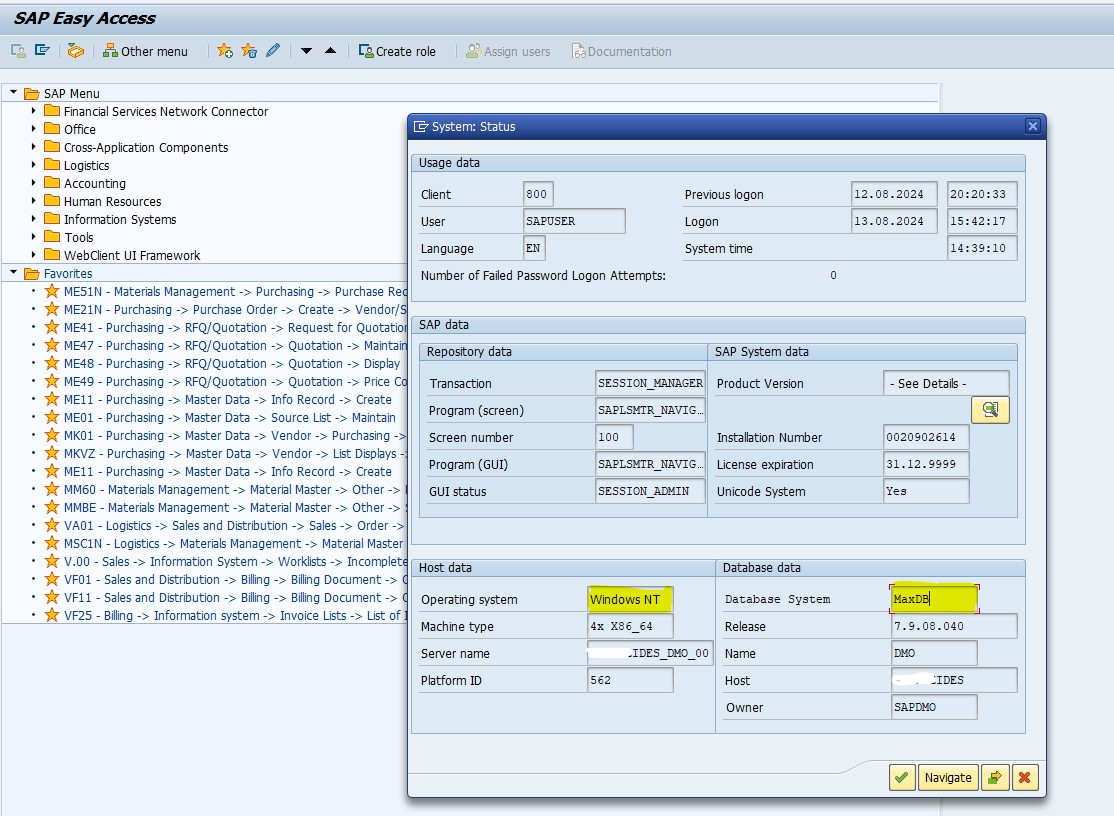Image resolution: width=1114 pixels, height=816 pixels.
Task: Click the yellow arrow button beside Navigate
Action: click(x=995, y=777)
